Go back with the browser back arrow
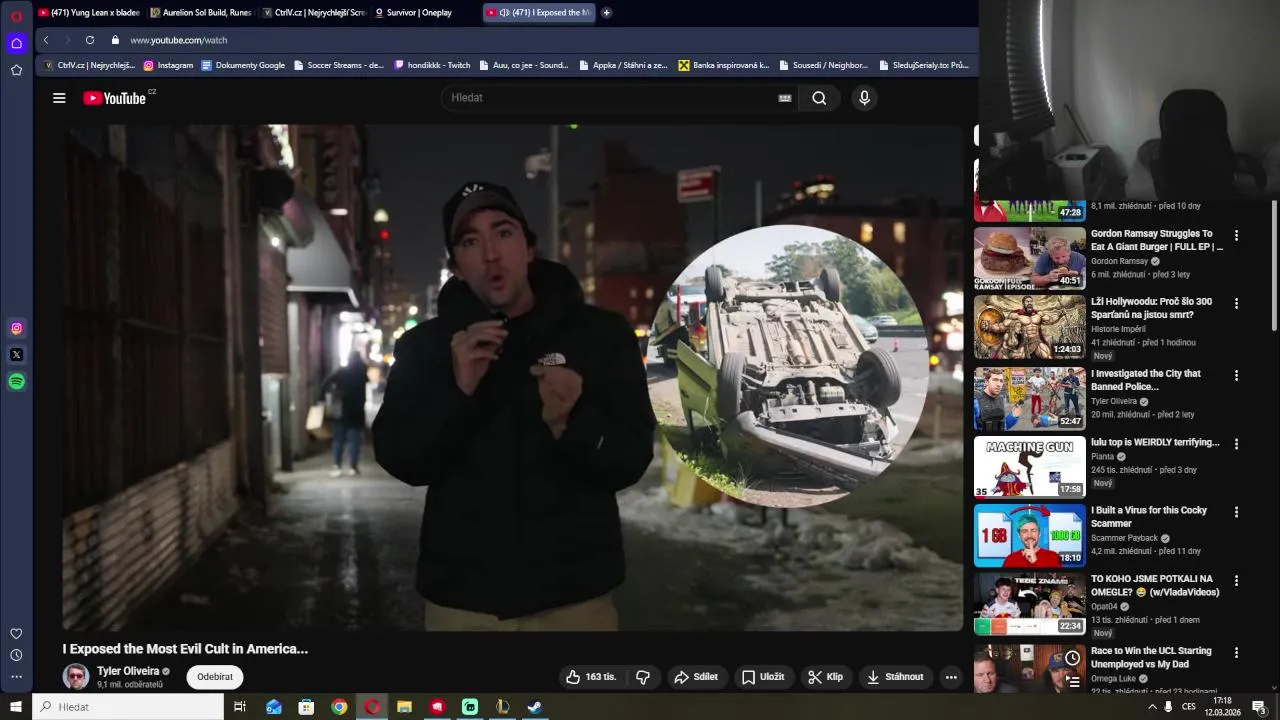This screenshot has width=1280, height=720. tap(46, 40)
